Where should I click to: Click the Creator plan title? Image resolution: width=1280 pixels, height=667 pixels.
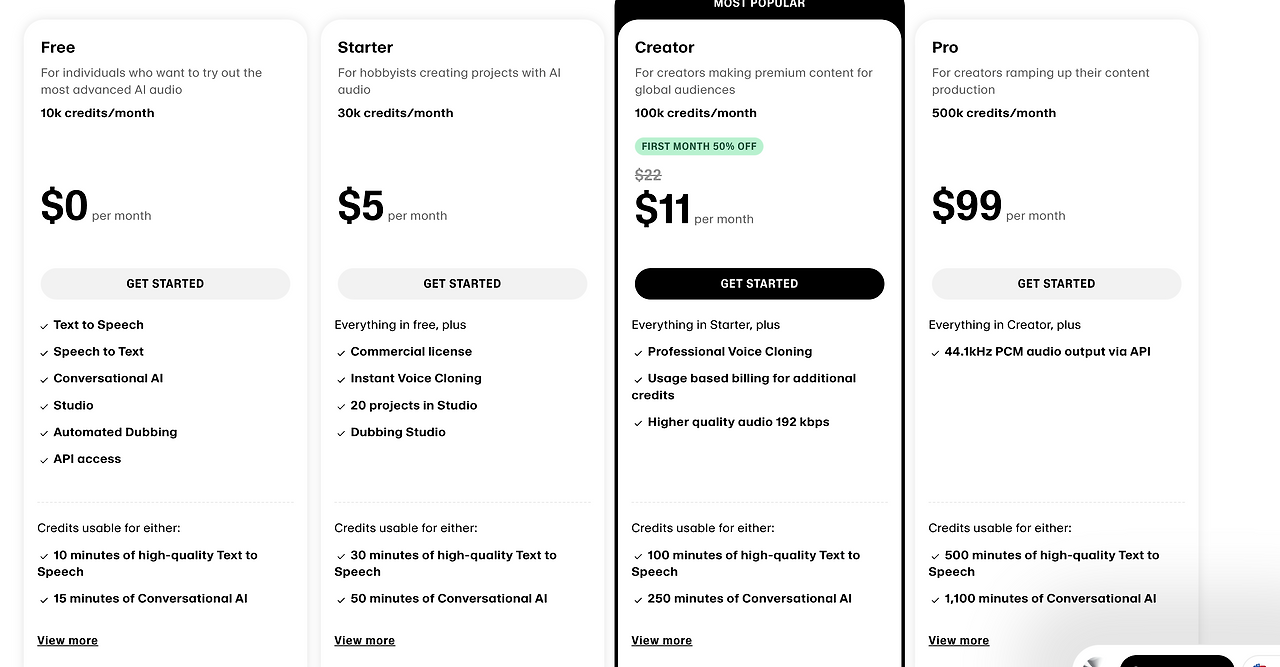[664, 47]
